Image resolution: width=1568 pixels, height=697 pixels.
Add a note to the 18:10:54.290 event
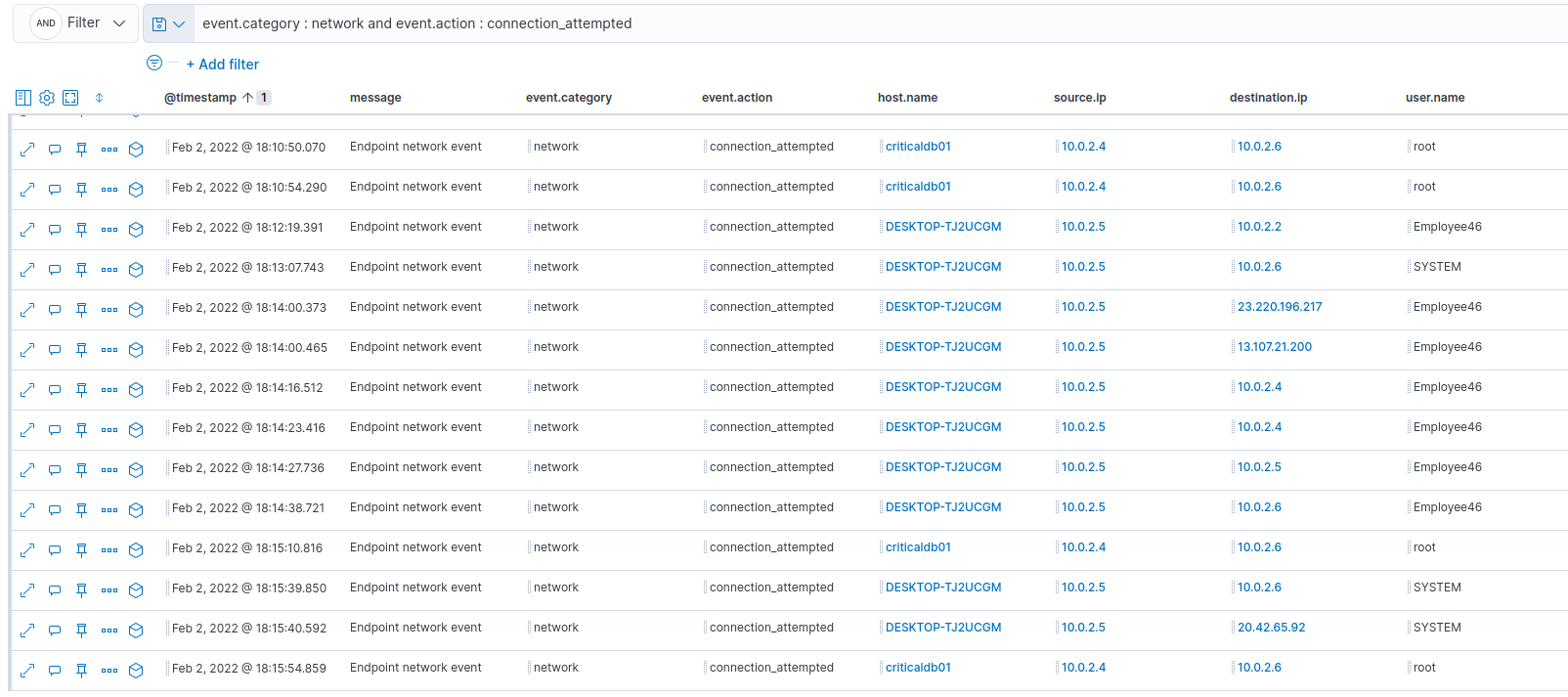tap(55, 190)
